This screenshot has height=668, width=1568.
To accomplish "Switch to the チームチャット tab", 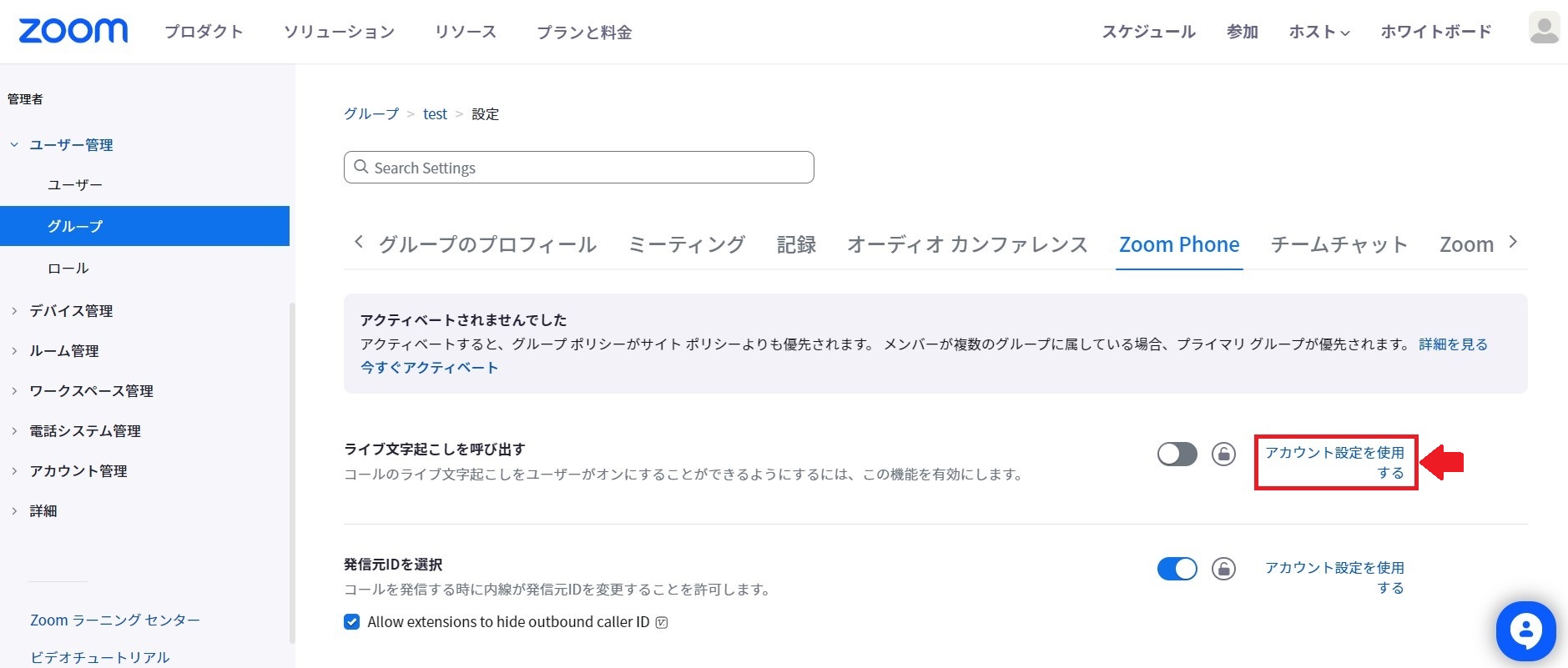I will [1339, 244].
